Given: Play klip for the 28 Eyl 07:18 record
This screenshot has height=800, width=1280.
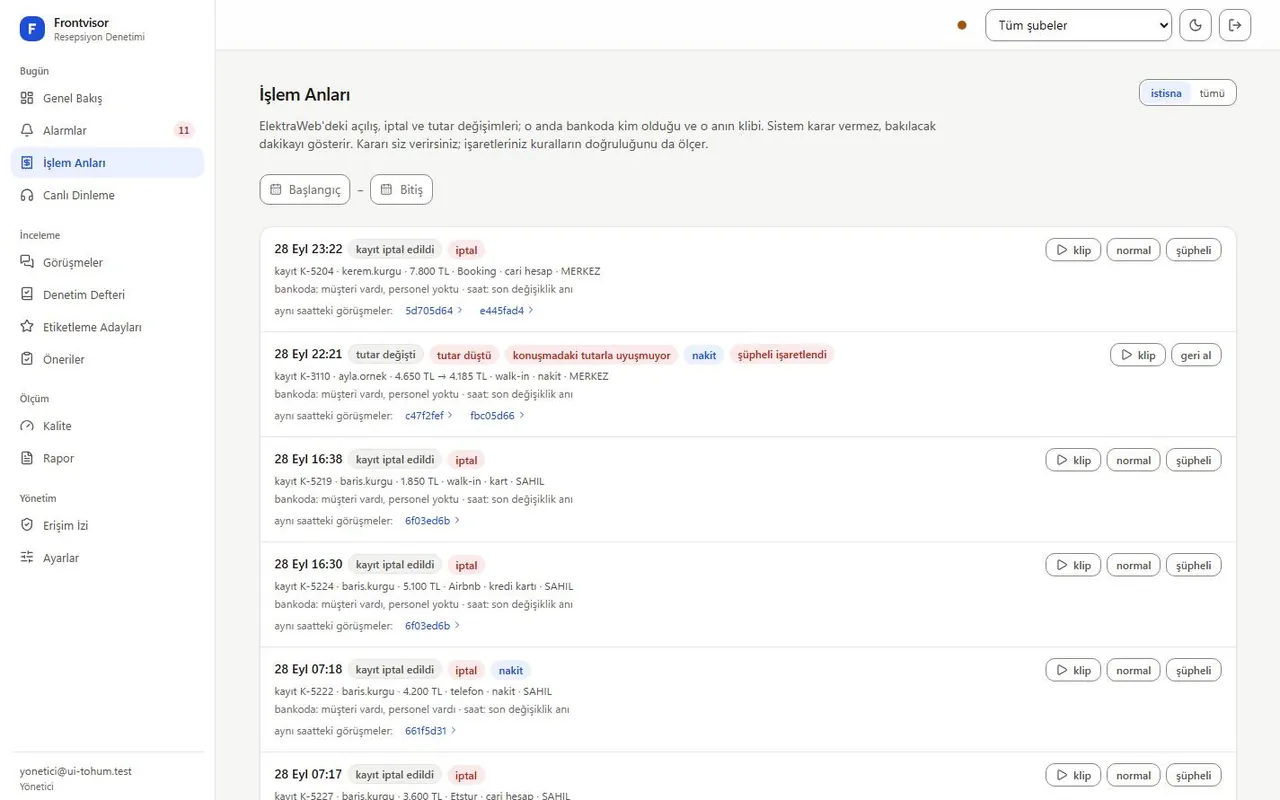Looking at the screenshot, I should (x=1073, y=670).
